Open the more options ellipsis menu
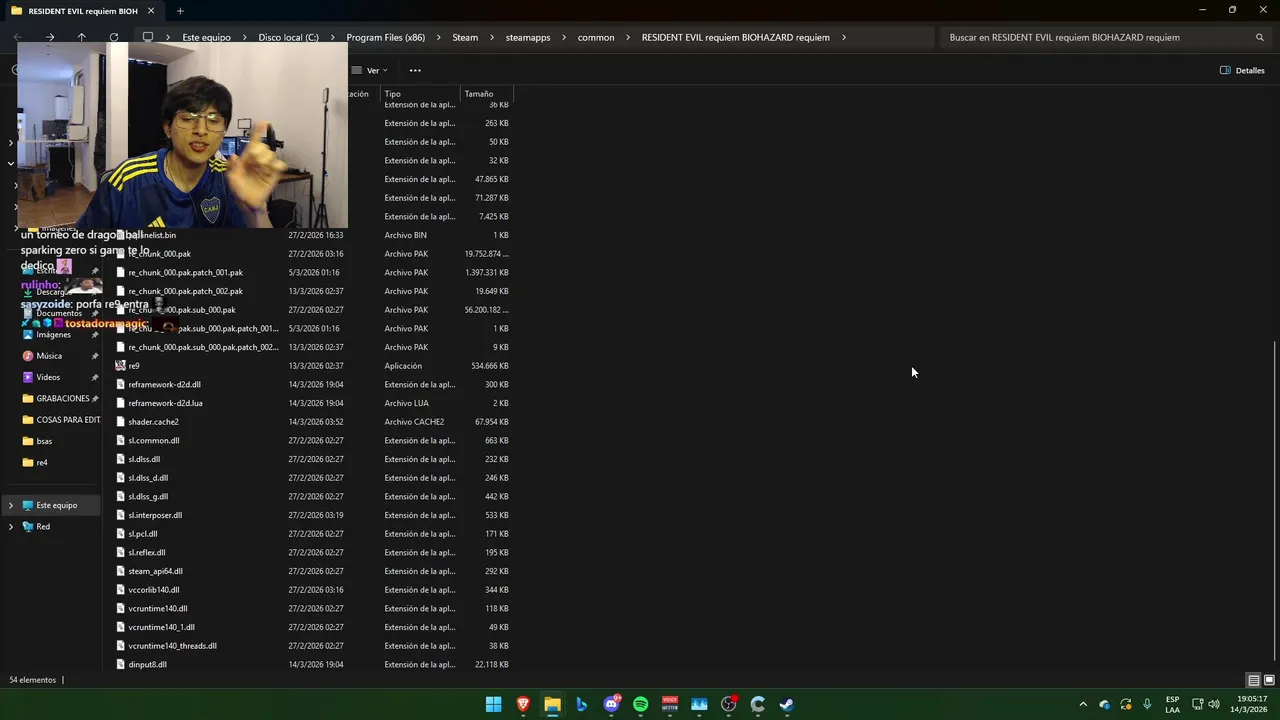Screen dimensions: 1280x720 [x=415, y=70]
